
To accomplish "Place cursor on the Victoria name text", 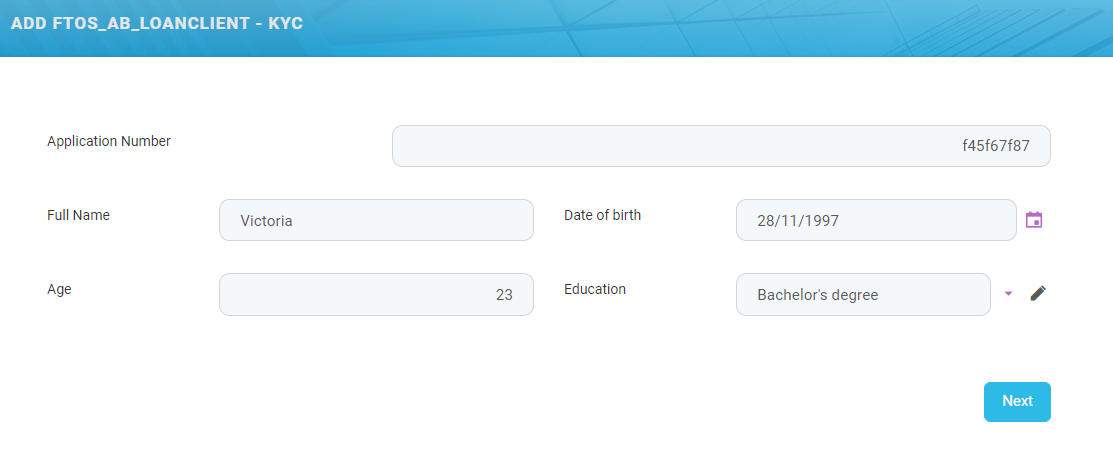I will tap(266, 221).
